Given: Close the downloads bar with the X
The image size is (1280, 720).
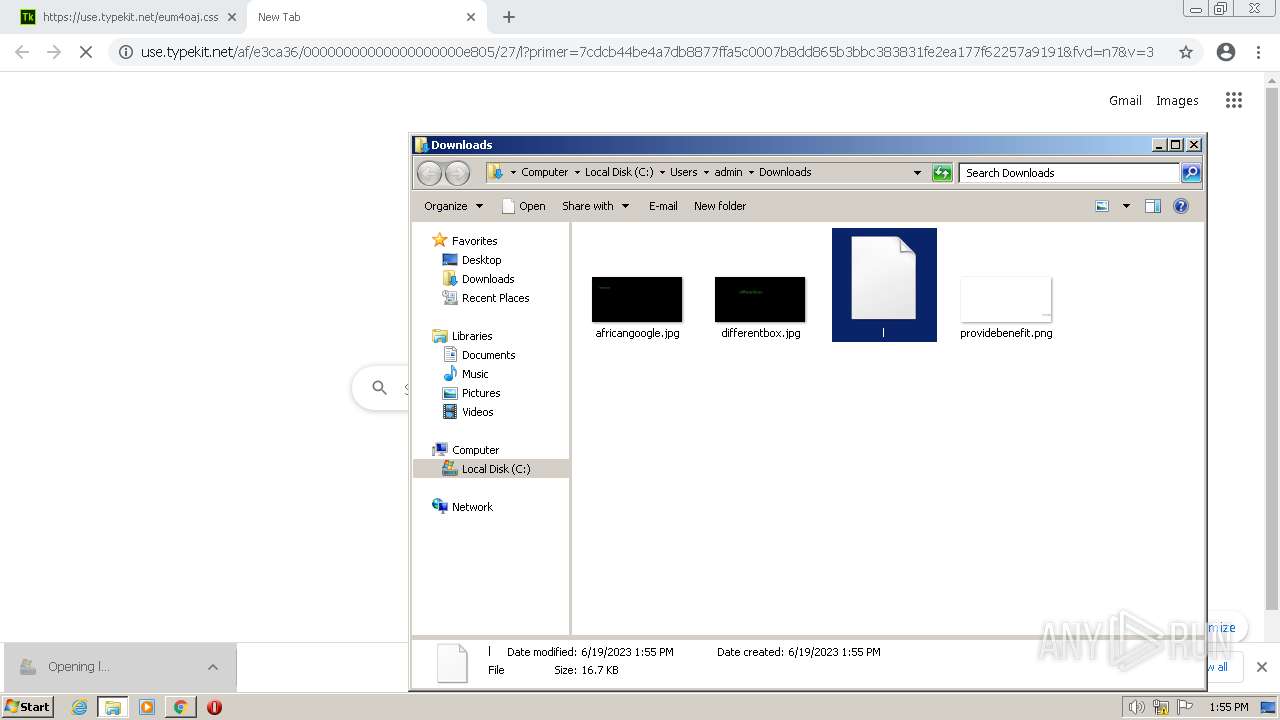Looking at the screenshot, I should pos(1261,667).
